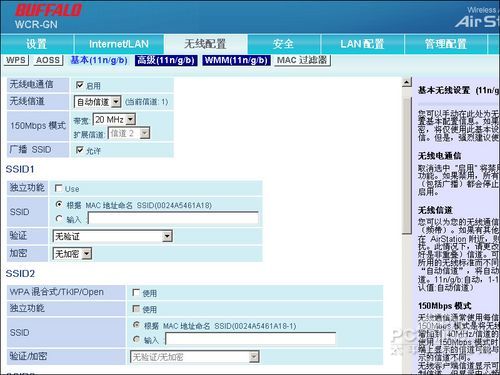Viewport: 500px width, 375px height.
Task: Open MAC 过滤器 page
Action: pyautogui.click(x=302, y=60)
